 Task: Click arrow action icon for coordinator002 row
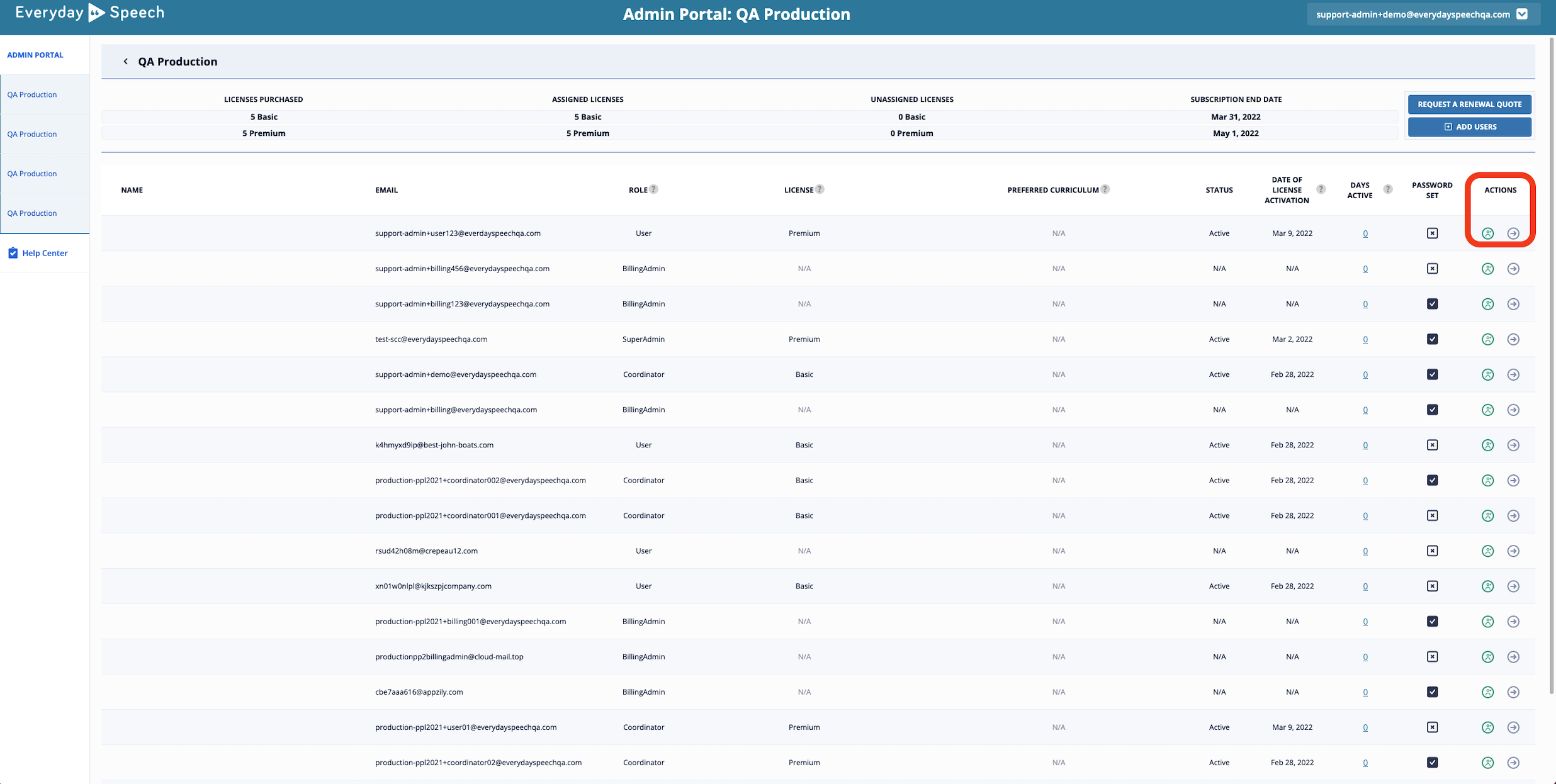(1513, 480)
